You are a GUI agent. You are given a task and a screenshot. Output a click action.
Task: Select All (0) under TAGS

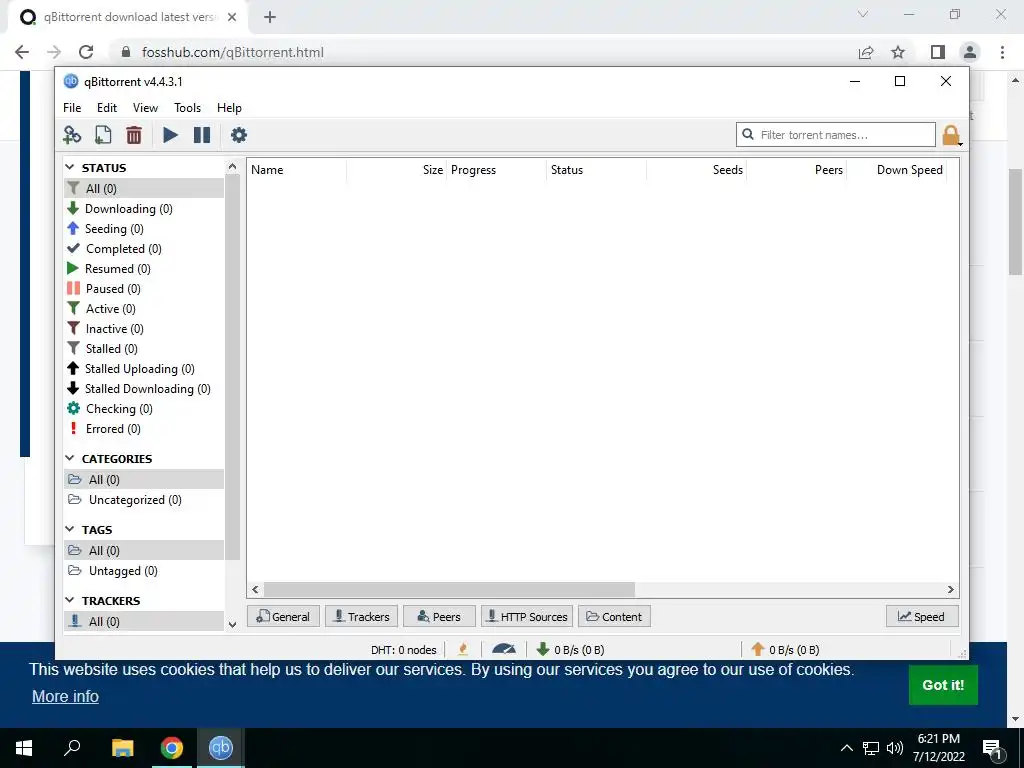tap(144, 551)
